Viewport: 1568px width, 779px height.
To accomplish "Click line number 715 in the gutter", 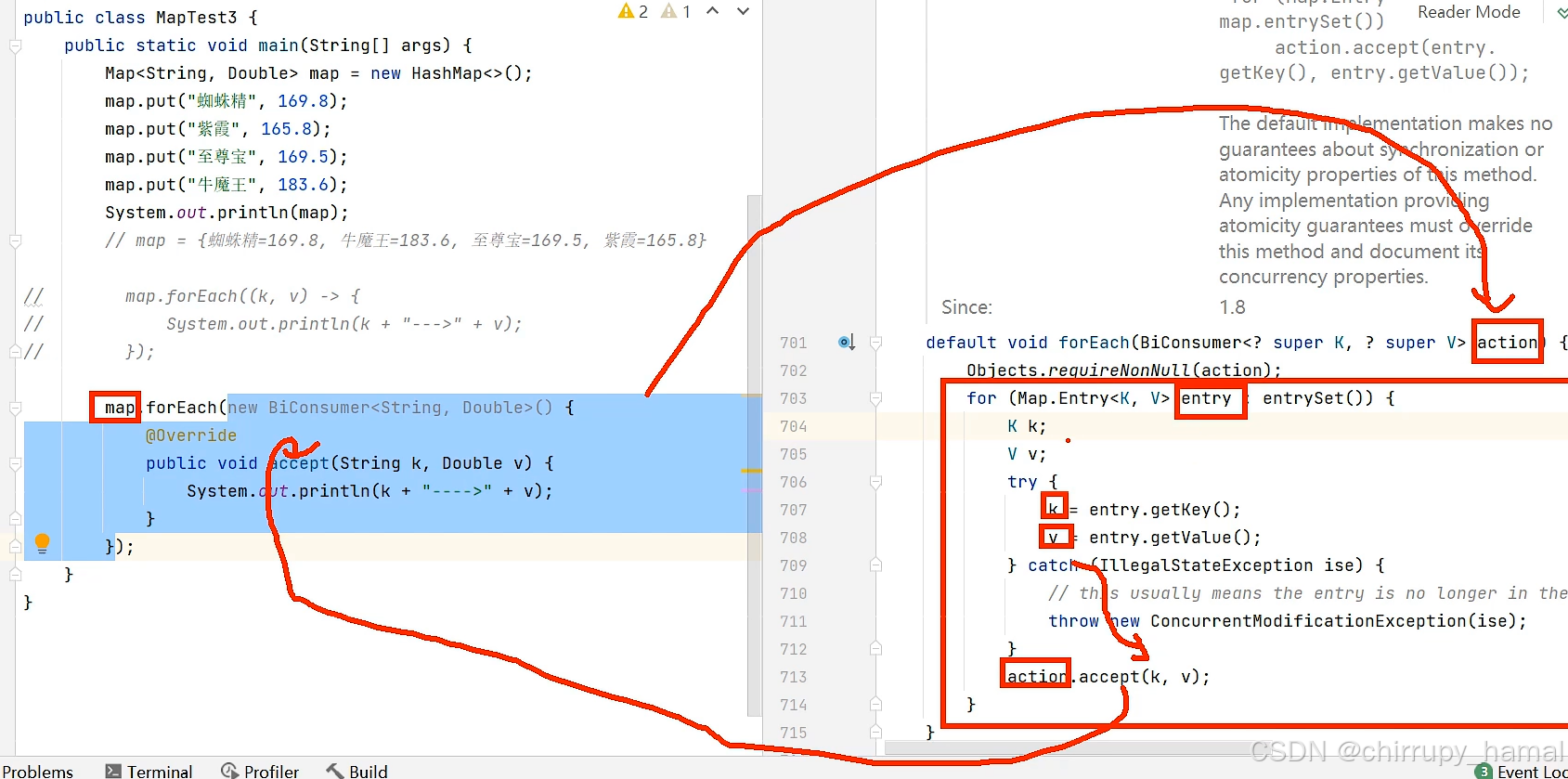I will [794, 733].
